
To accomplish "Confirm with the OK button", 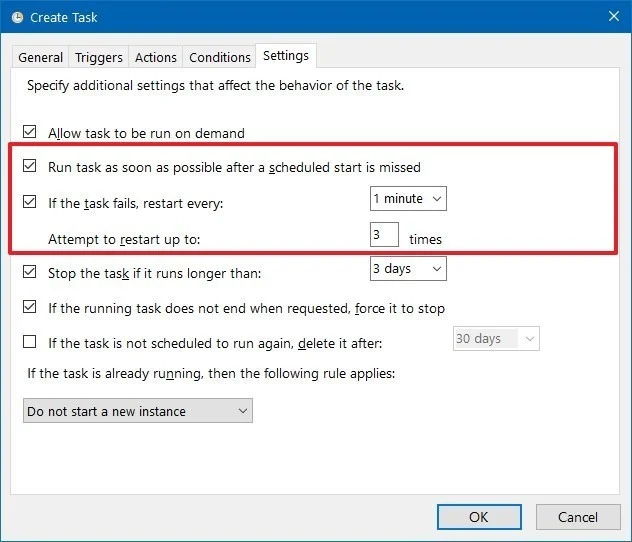I will (479, 517).
